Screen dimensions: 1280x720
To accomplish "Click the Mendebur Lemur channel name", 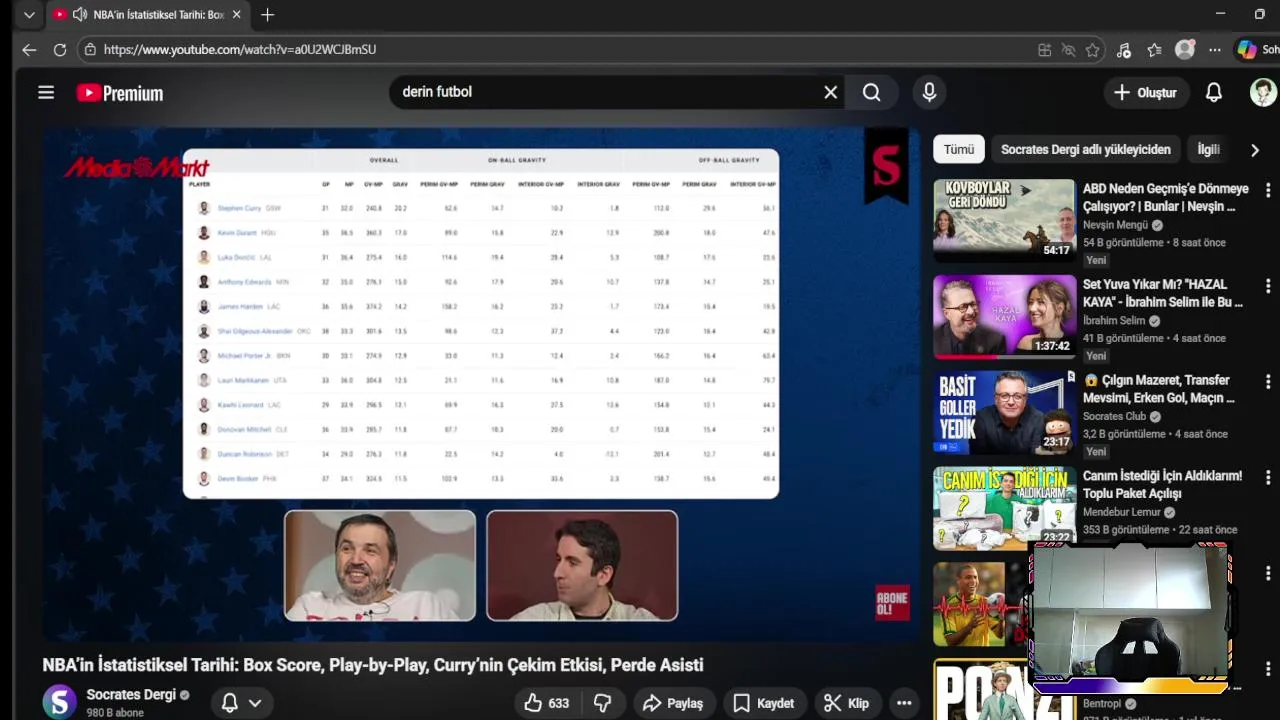I will tap(1121, 512).
